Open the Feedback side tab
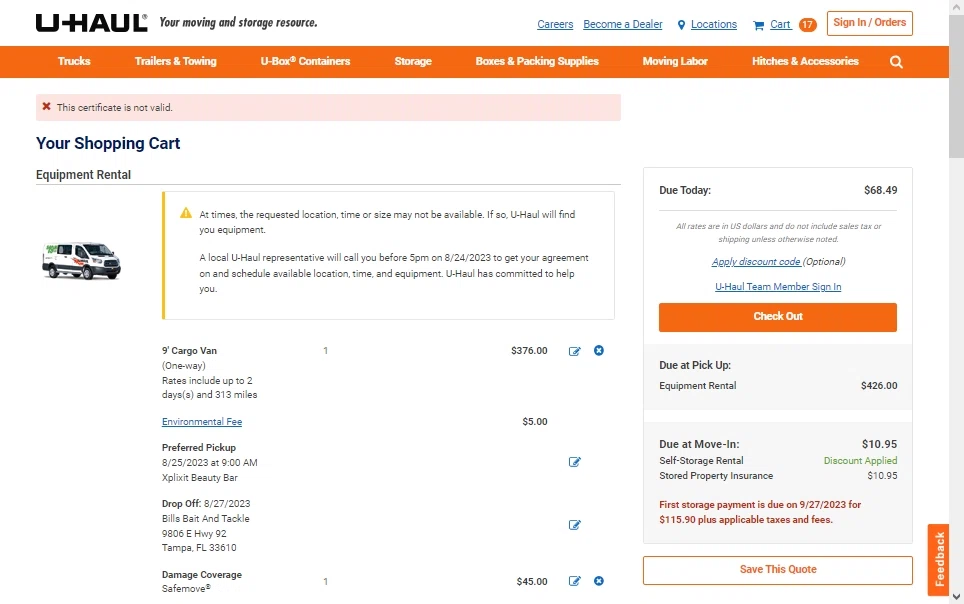Image resolution: width=964 pixels, height=604 pixels. pos(938,558)
